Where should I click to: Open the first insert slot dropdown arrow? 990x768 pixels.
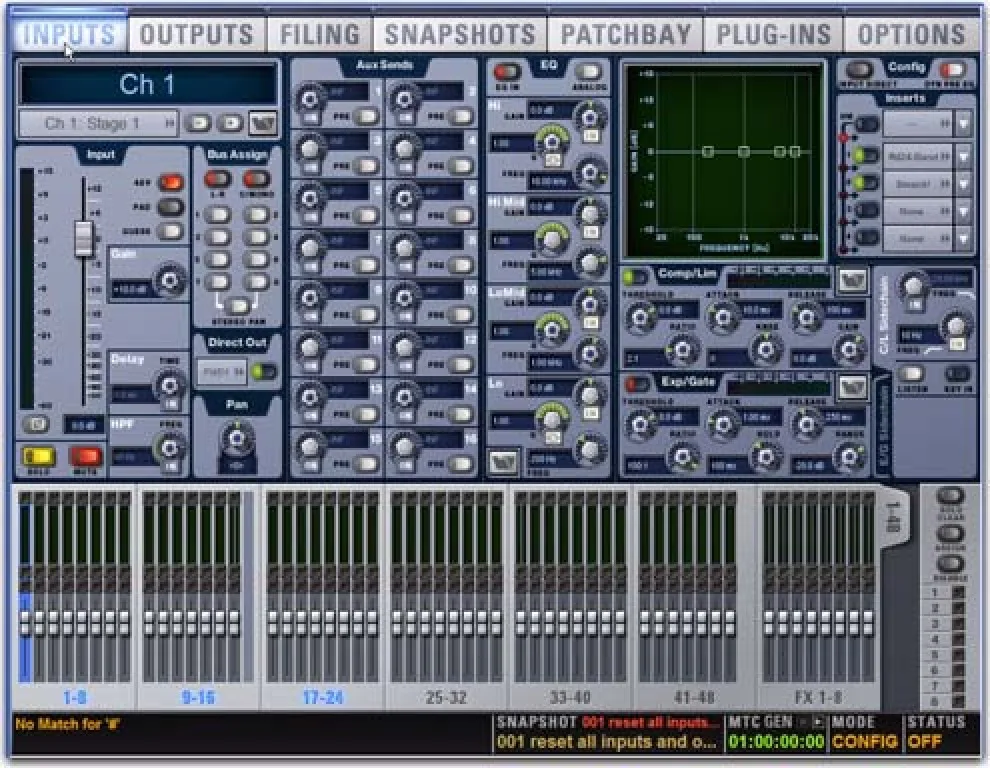(x=963, y=124)
